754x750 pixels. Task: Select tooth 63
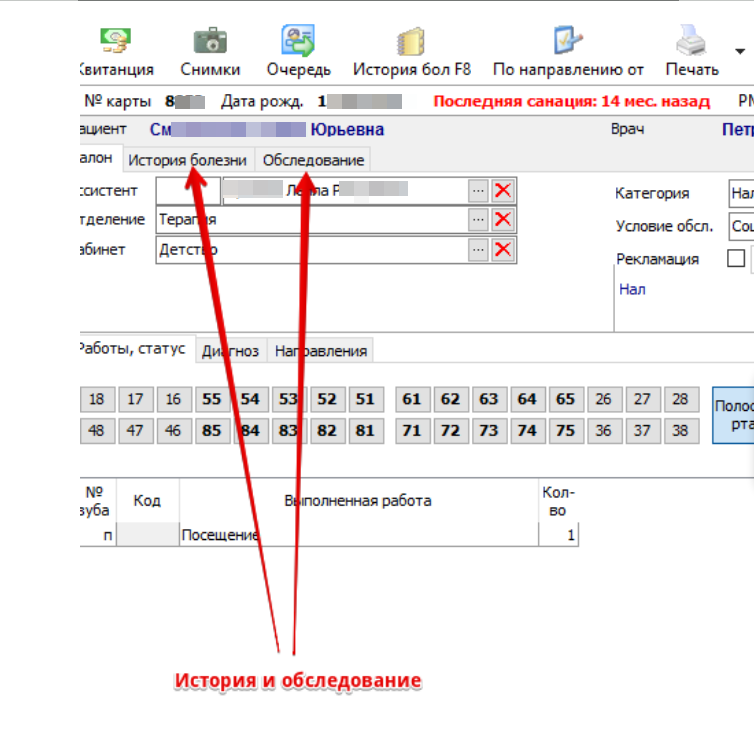click(490, 399)
